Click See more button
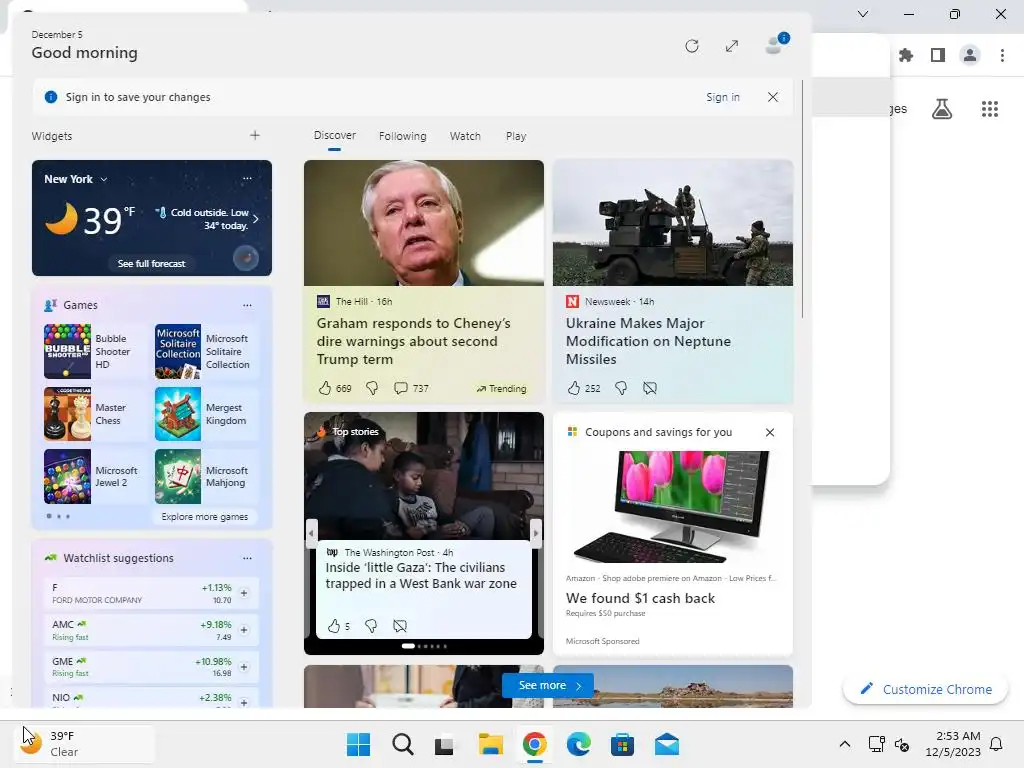 pos(547,686)
